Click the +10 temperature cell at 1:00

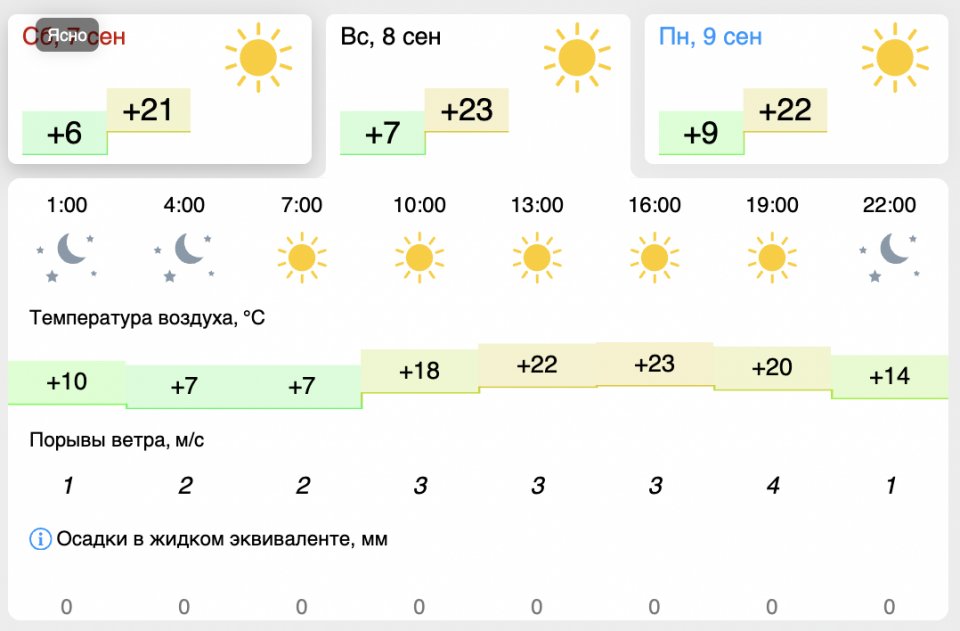pos(67,382)
